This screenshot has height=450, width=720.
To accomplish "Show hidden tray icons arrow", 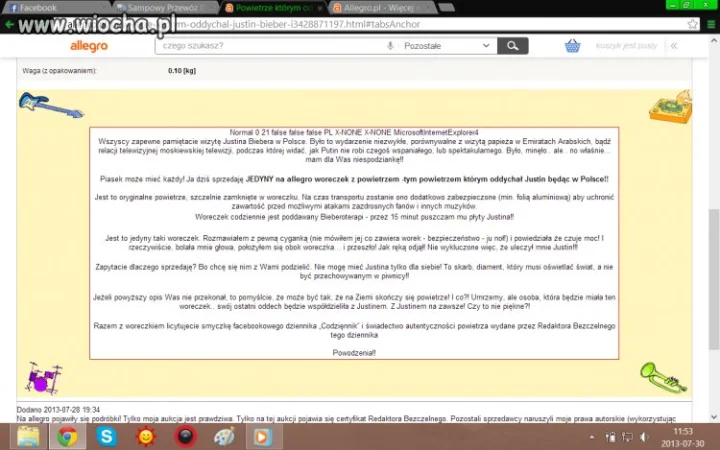I will 592,437.
